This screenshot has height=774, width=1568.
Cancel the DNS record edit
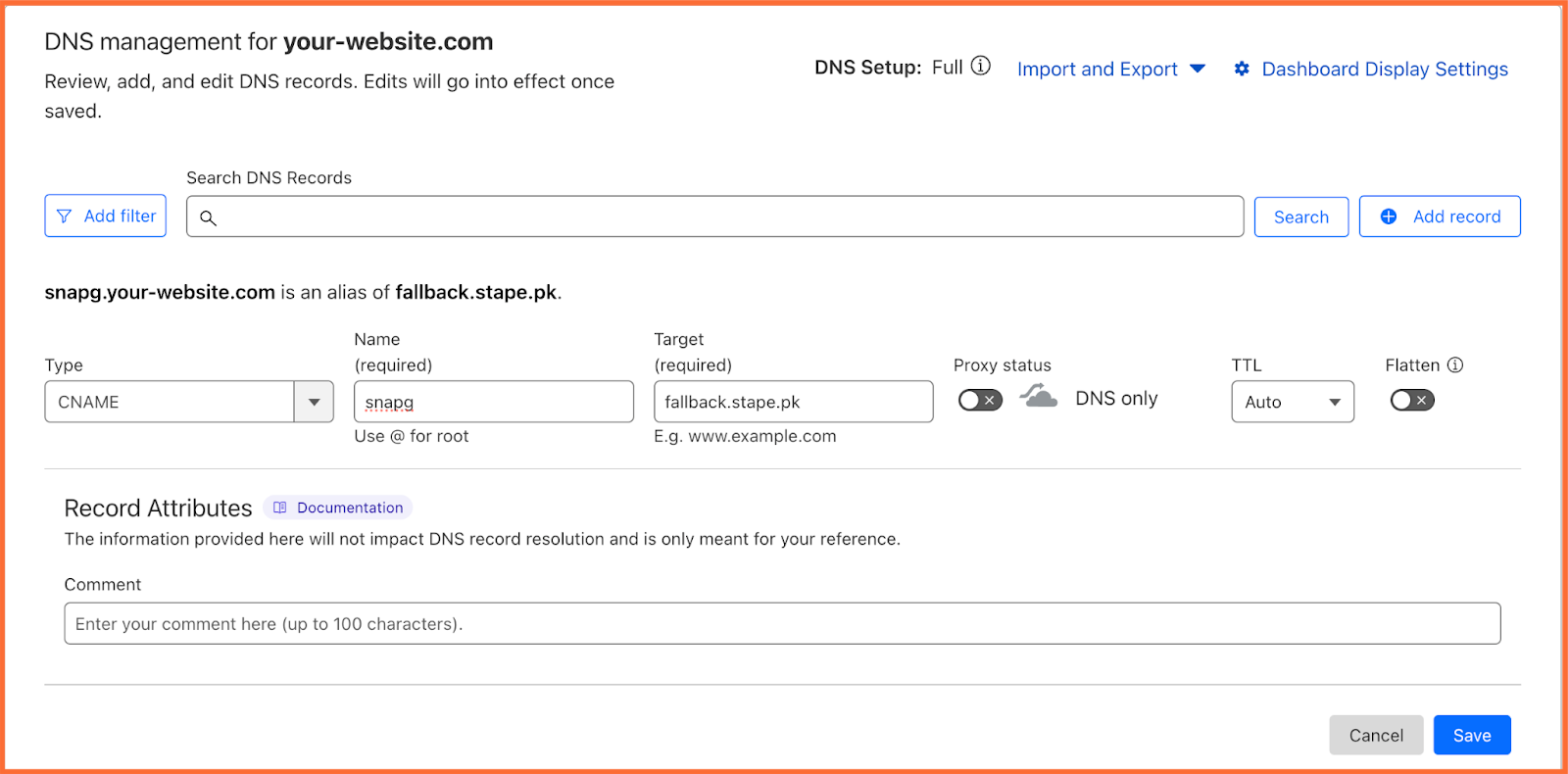[1375, 735]
